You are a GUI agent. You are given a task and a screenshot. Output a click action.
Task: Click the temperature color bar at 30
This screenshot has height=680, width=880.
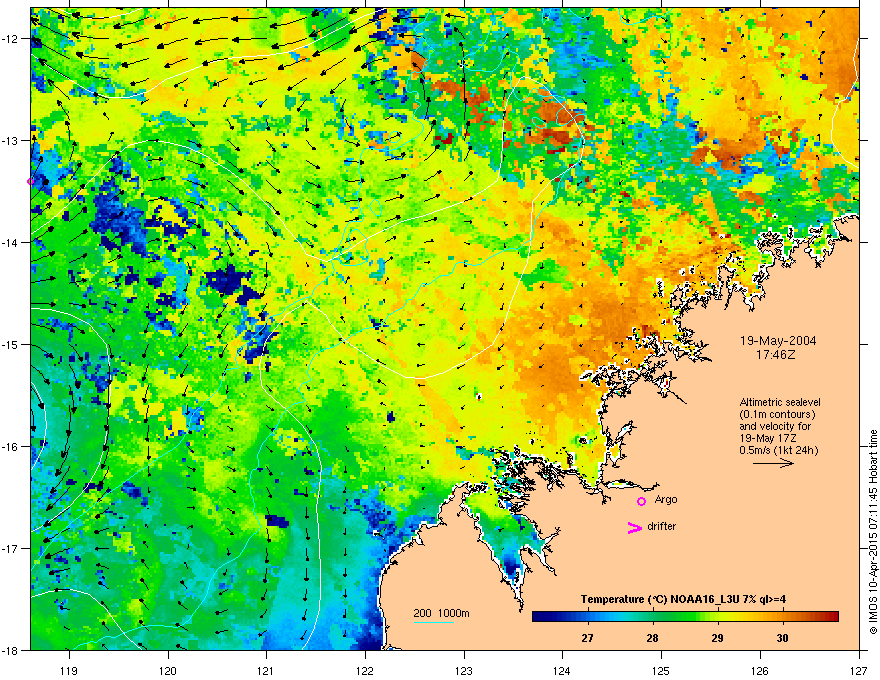point(782,617)
